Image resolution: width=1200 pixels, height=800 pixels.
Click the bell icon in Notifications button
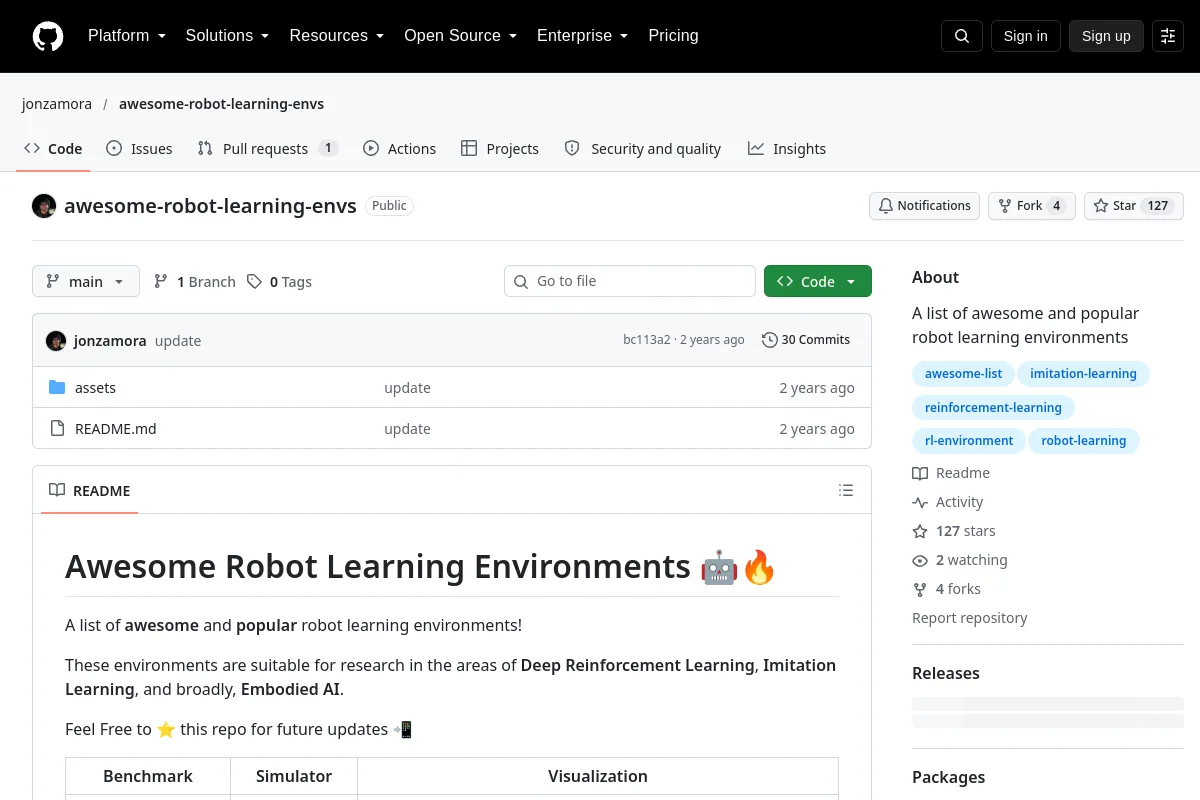coord(886,206)
